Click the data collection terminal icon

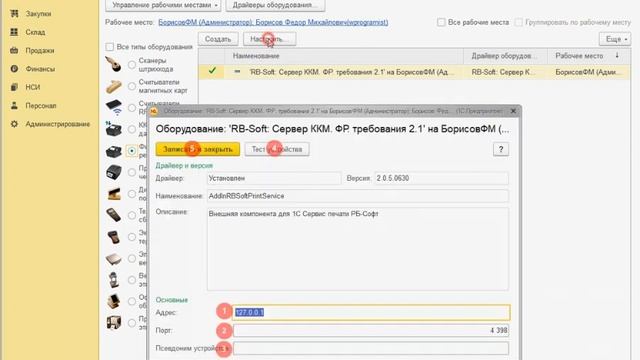[x=113, y=215]
